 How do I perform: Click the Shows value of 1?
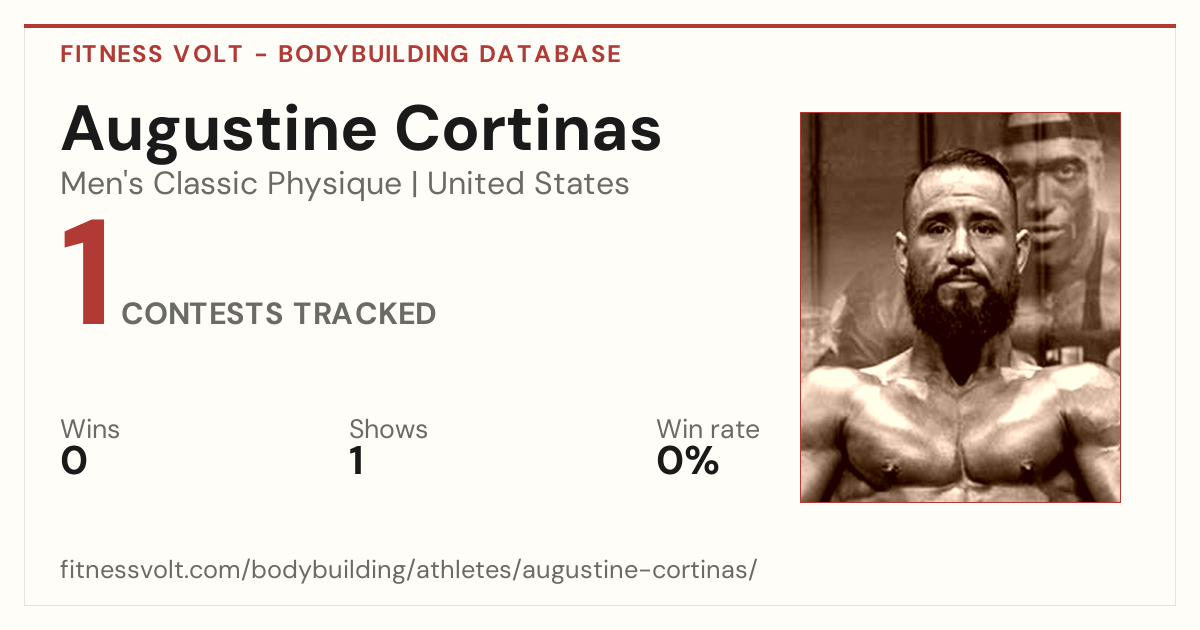coord(356,461)
